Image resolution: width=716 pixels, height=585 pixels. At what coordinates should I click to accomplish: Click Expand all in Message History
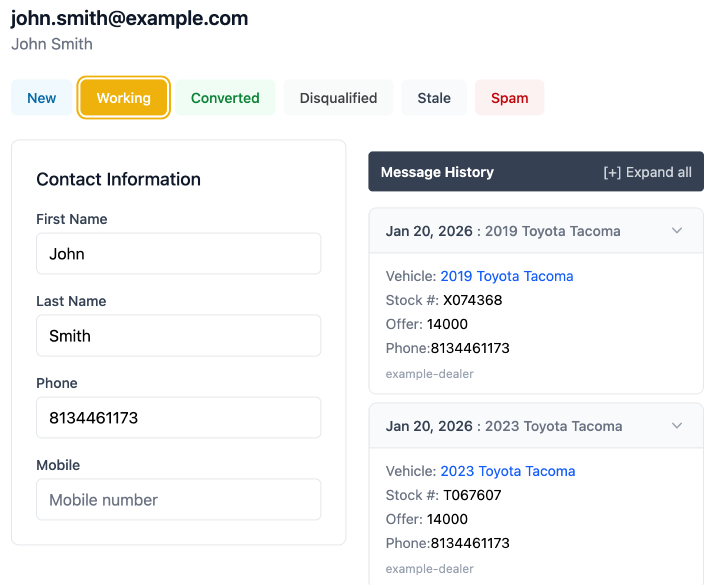647,172
